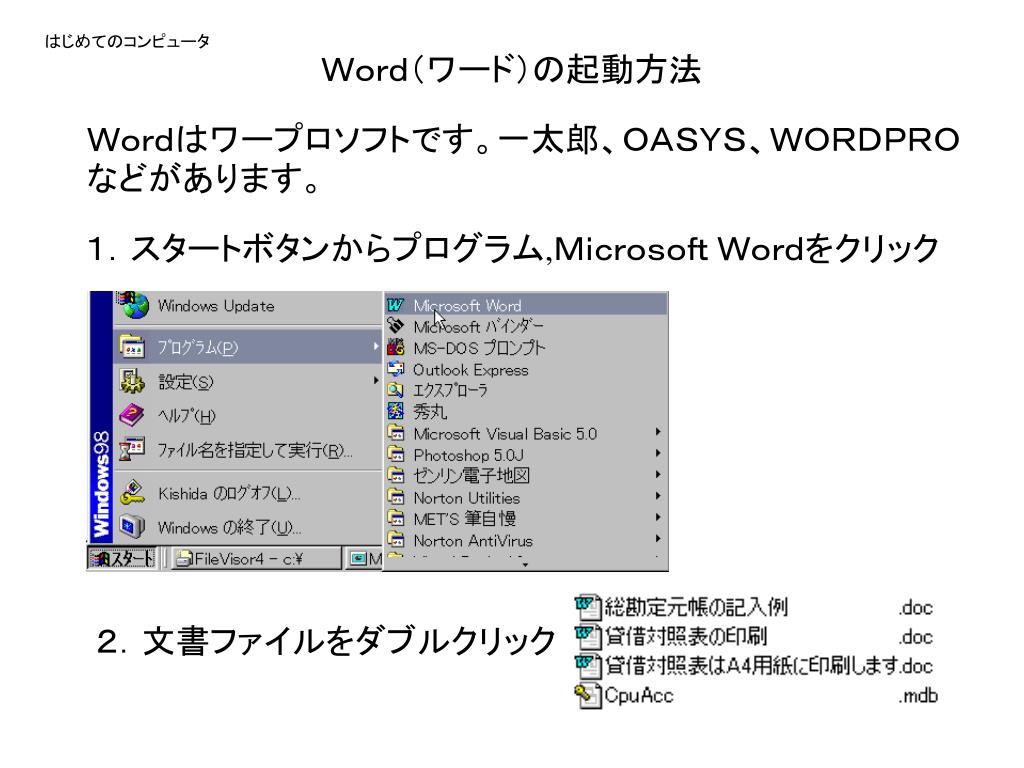Click the MS-DOS プロンプト icon
The image size is (1024, 768).
point(395,347)
